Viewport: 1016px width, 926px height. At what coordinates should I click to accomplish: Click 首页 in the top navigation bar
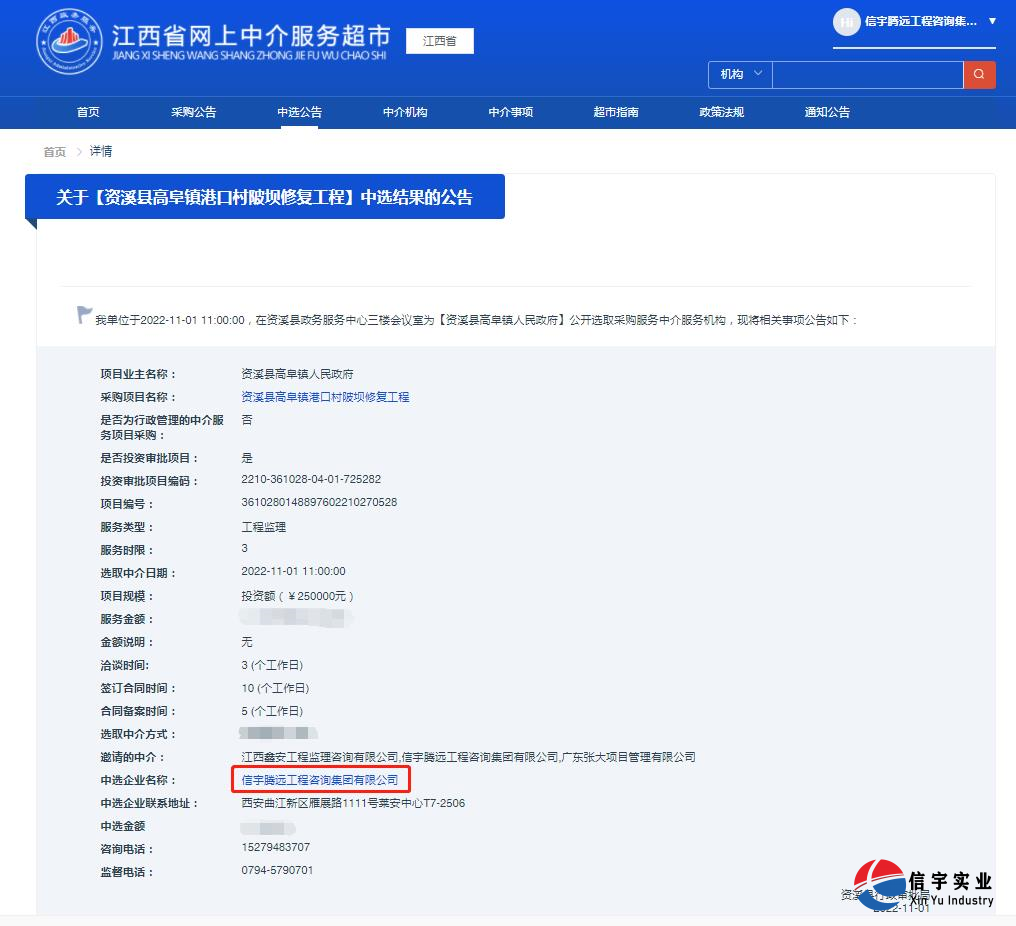click(x=87, y=112)
